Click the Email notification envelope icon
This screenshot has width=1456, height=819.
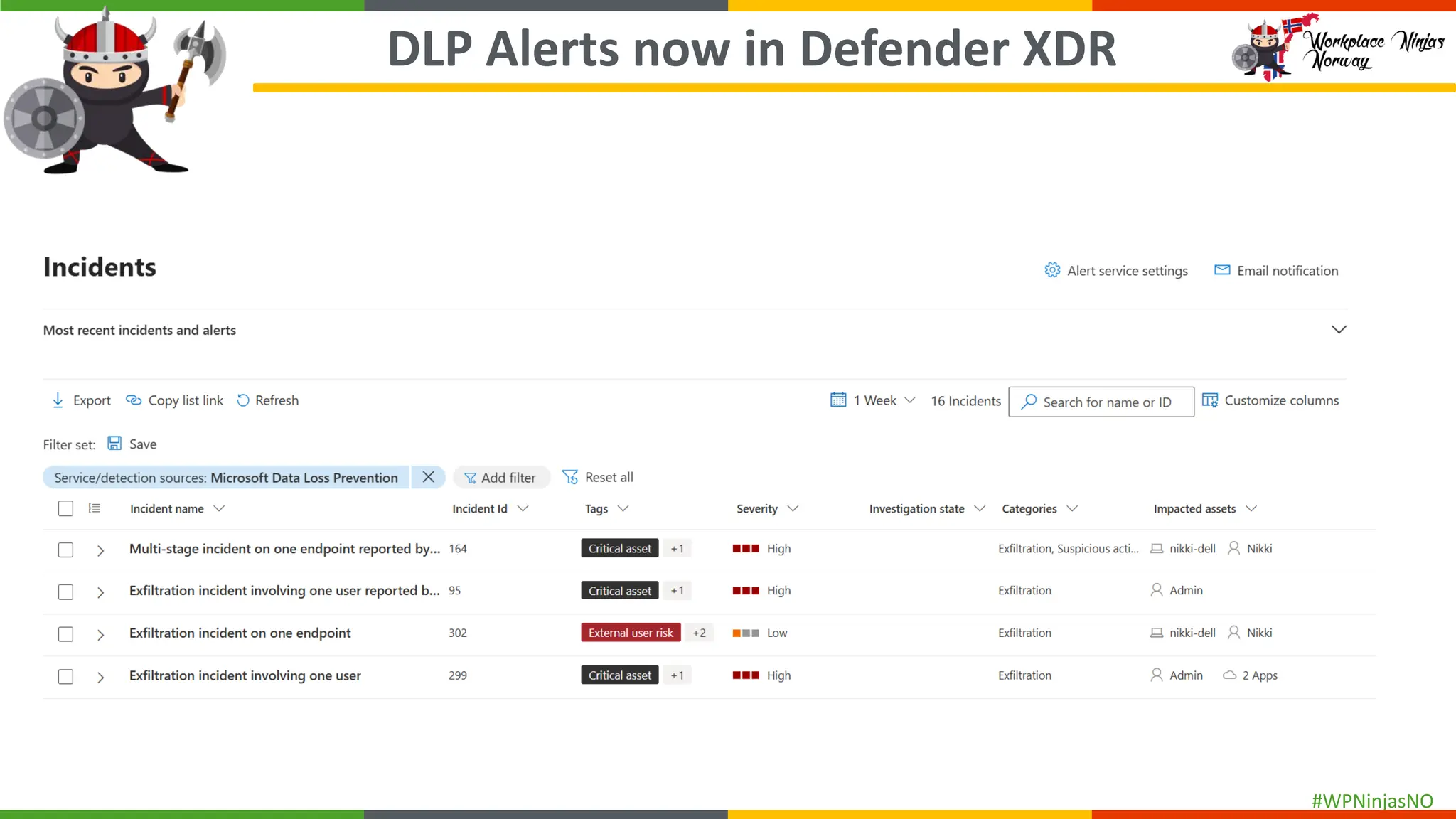[x=1222, y=270]
